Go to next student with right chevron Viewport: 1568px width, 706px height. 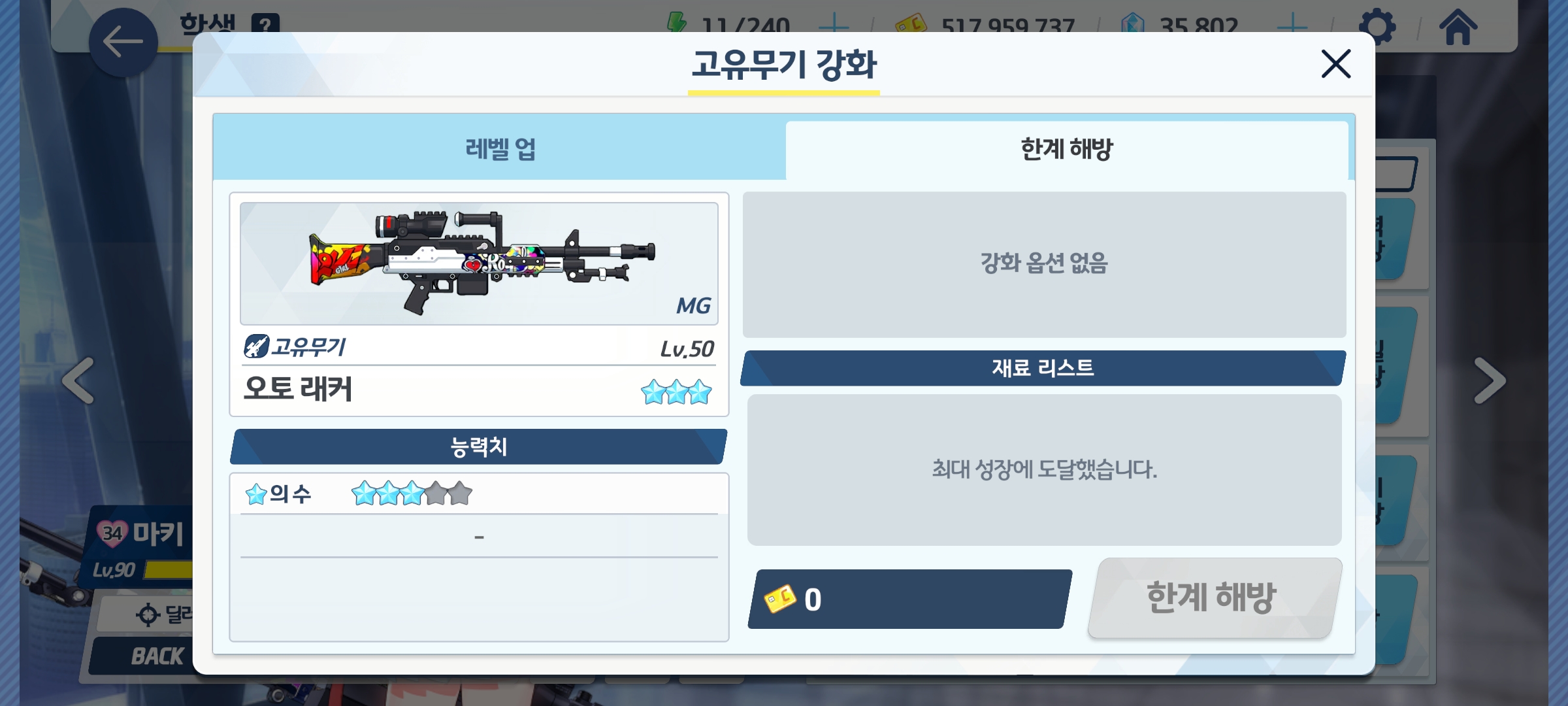click(x=1489, y=380)
